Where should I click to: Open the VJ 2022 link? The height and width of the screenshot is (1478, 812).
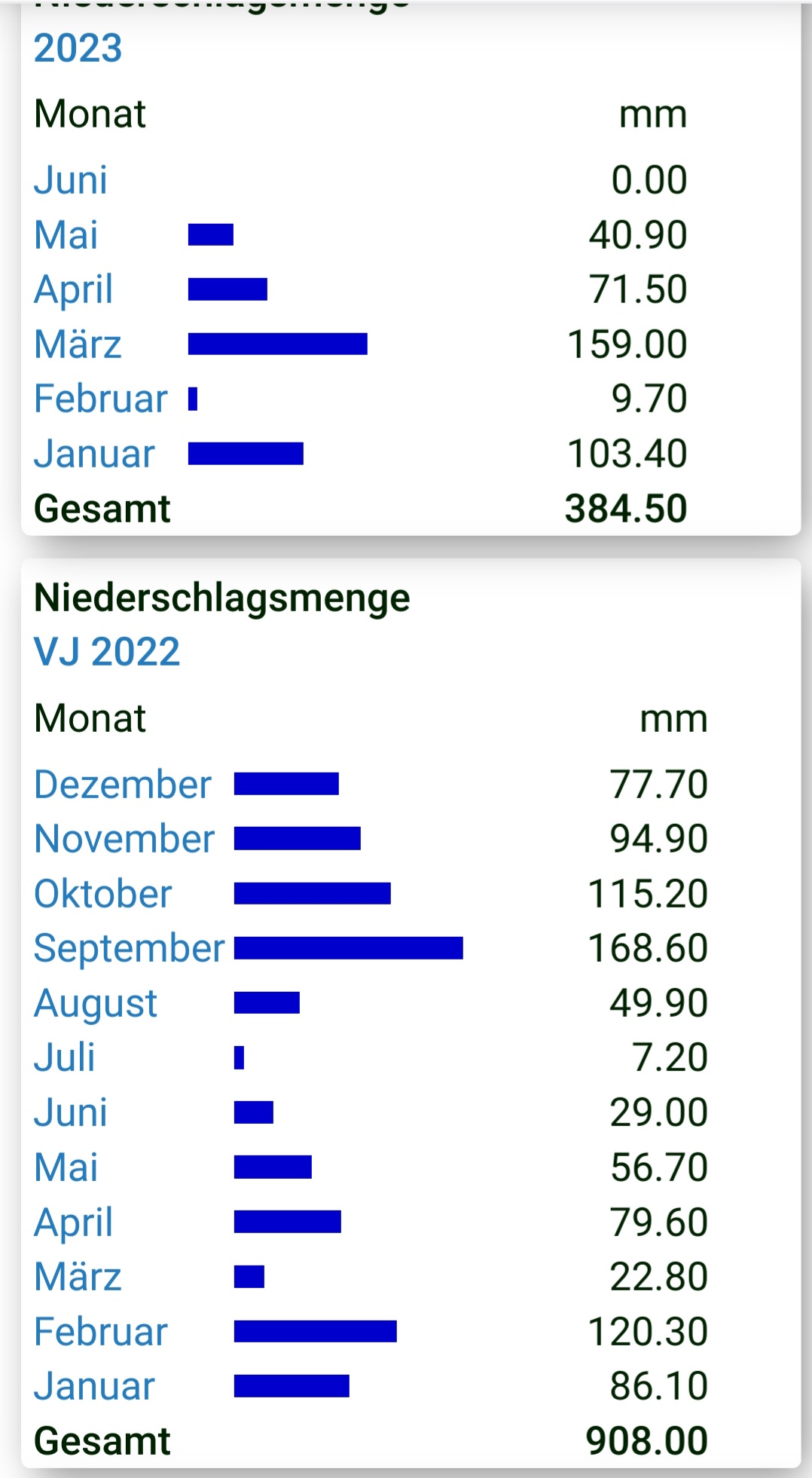[107, 651]
